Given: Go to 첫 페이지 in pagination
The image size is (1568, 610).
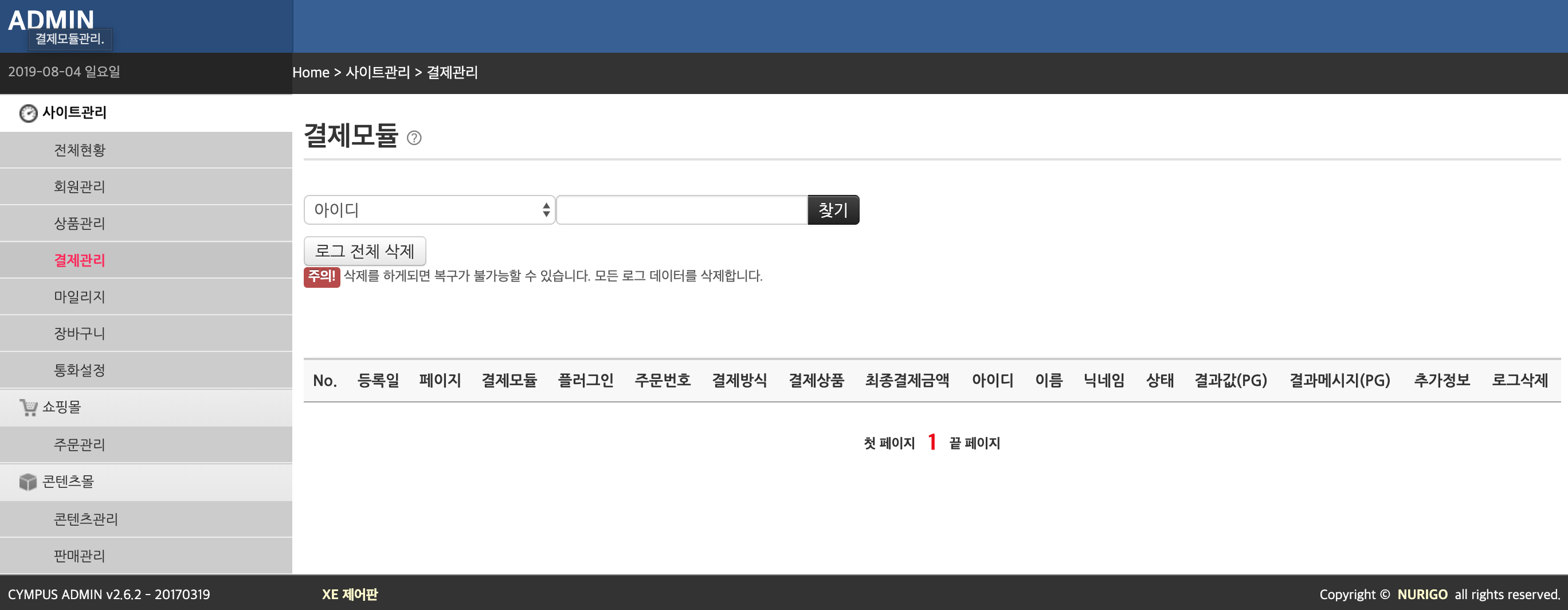Looking at the screenshot, I should 889,443.
